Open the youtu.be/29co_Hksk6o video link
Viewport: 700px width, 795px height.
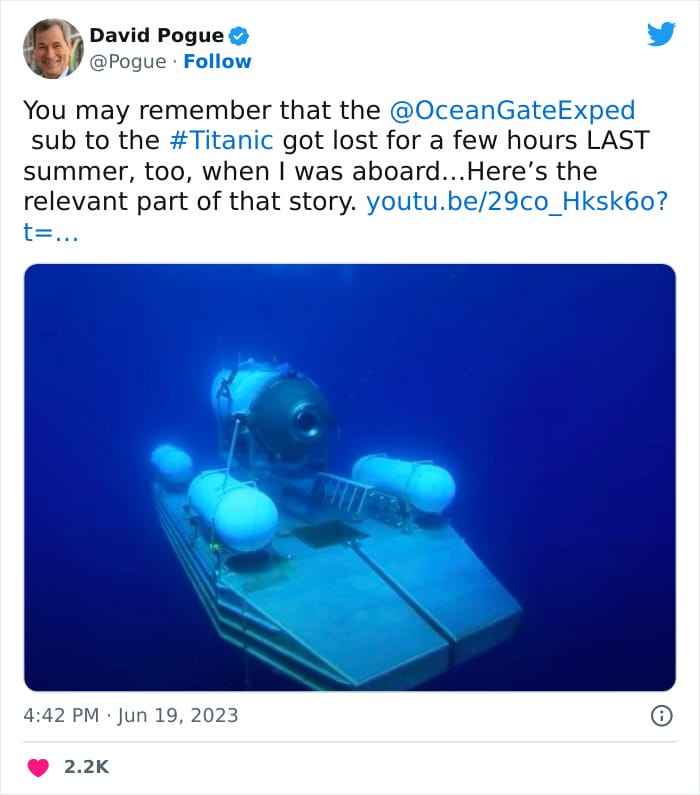[517, 201]
